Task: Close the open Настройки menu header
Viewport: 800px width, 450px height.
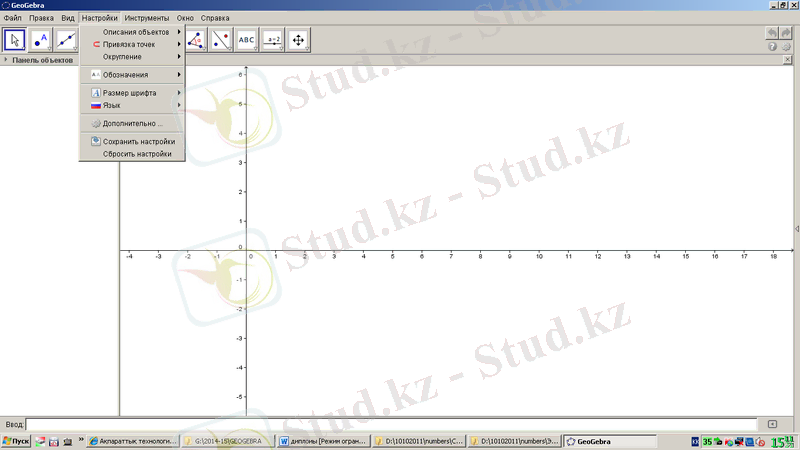Action: coord(99,18)
